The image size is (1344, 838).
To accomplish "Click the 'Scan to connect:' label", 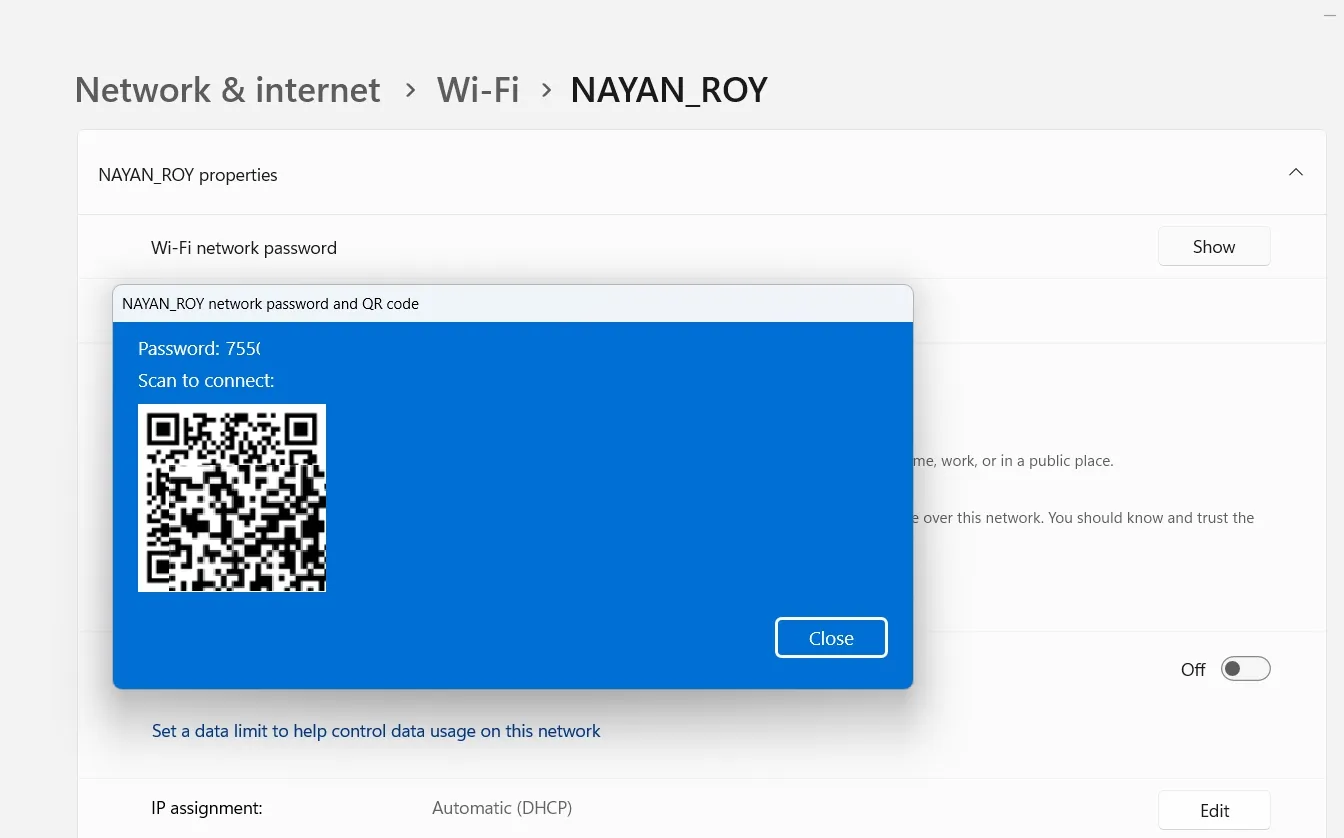I will point(206,381).
